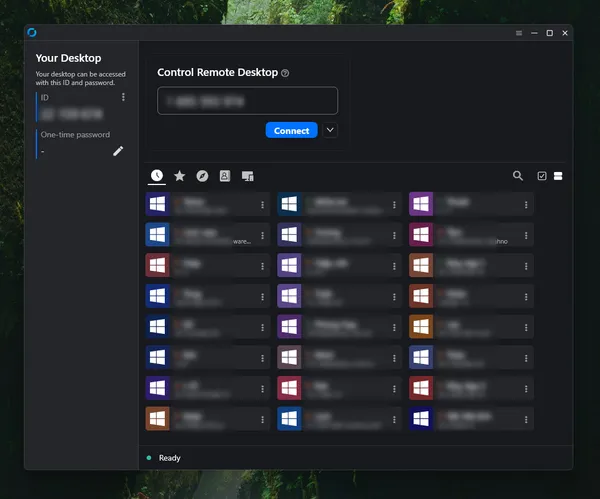The width and height of the screenshot is (600, 499).
Task: Edit one-time password with pencil icon
Action: click(x=118, y=151)
